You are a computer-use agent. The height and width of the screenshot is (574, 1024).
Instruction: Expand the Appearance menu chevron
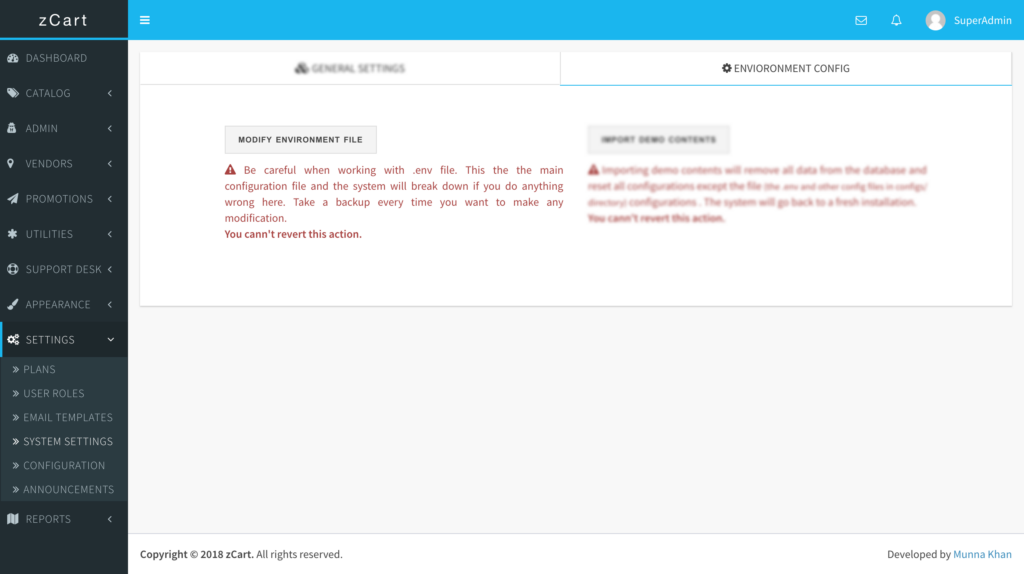(110, 305)
